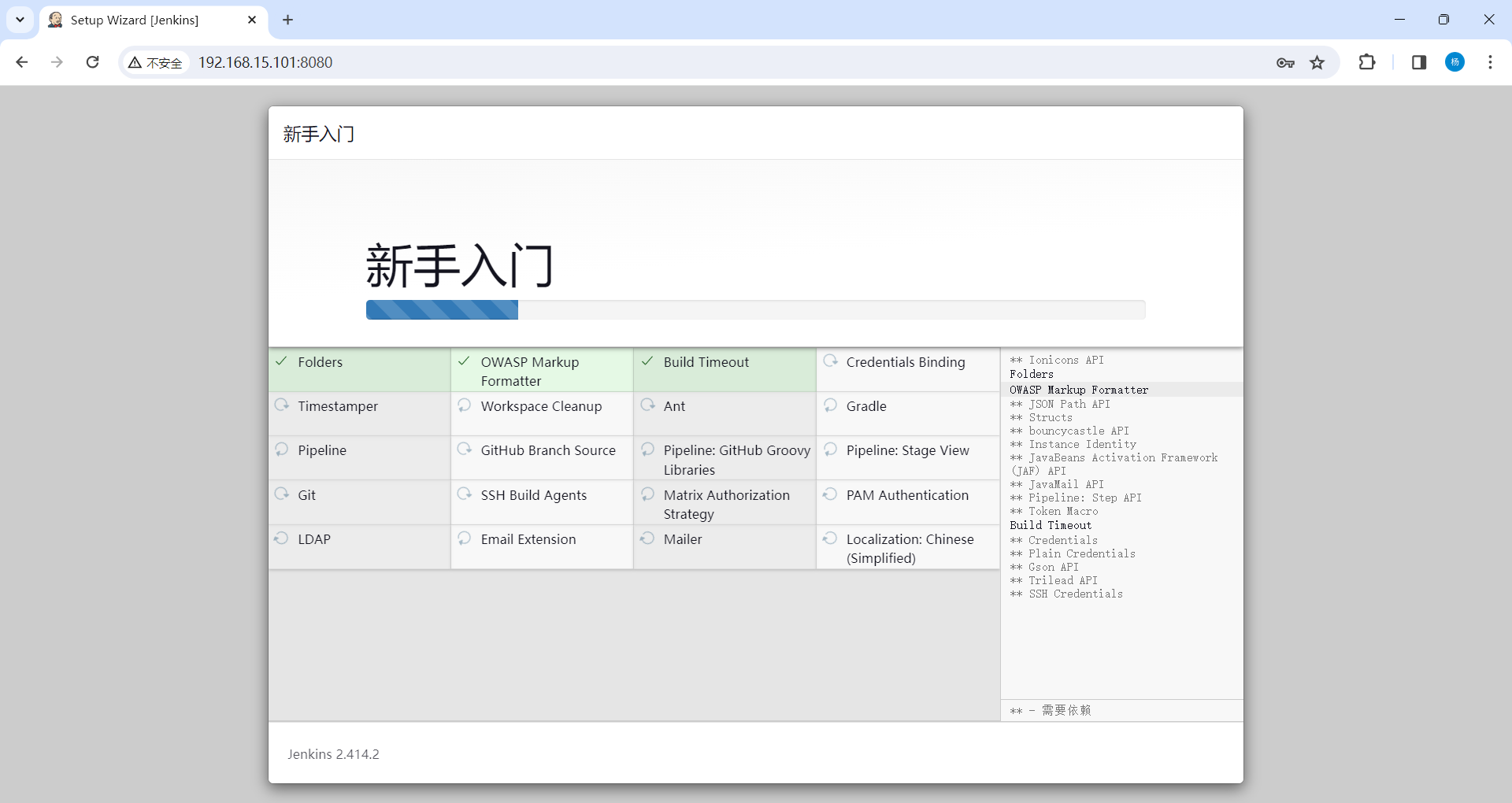This screenshot has height=803, width=1512.
Task: Open the saved passwords key icon
Action: pos(1285,62)
